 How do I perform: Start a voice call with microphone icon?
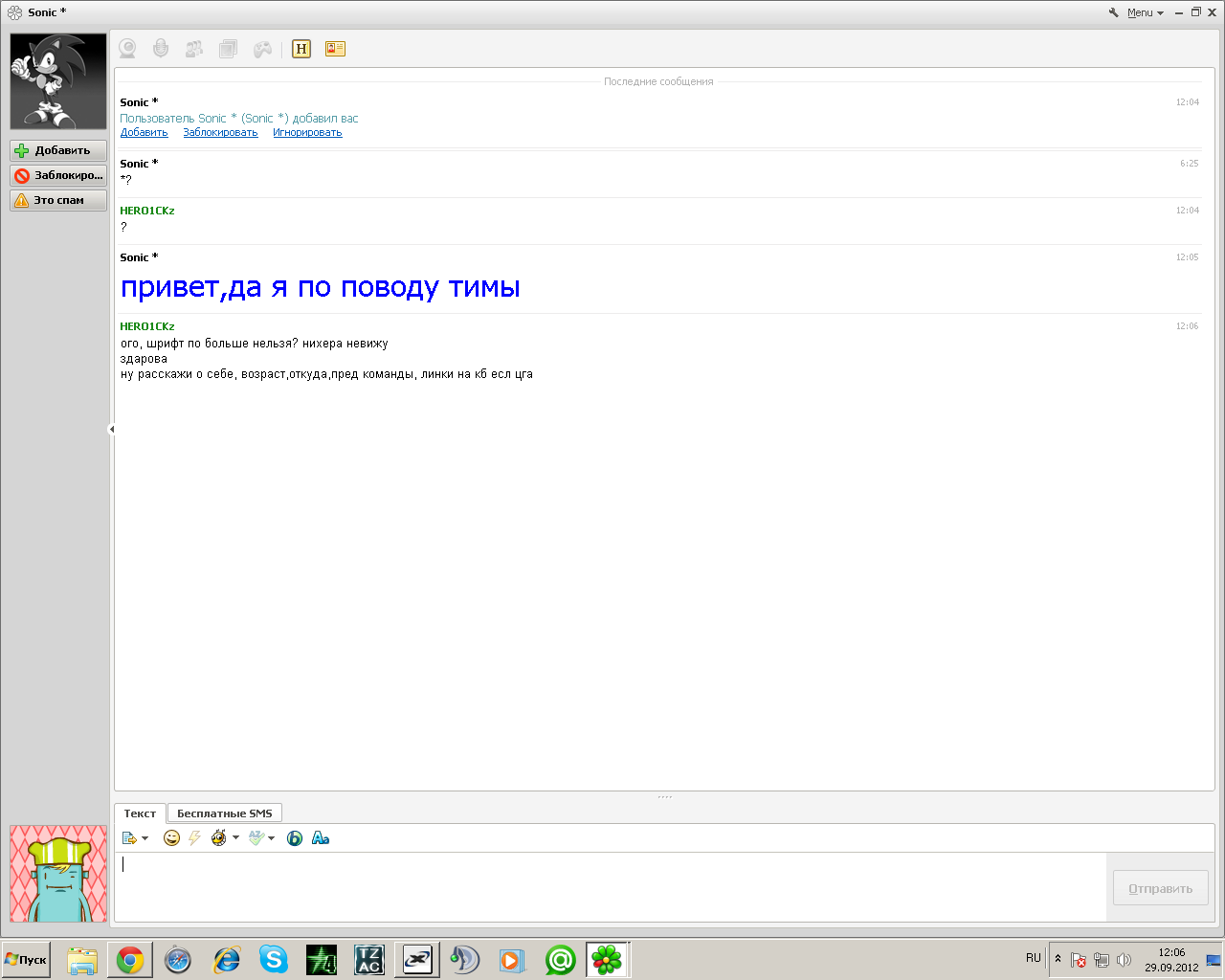[x=161, y=49]
